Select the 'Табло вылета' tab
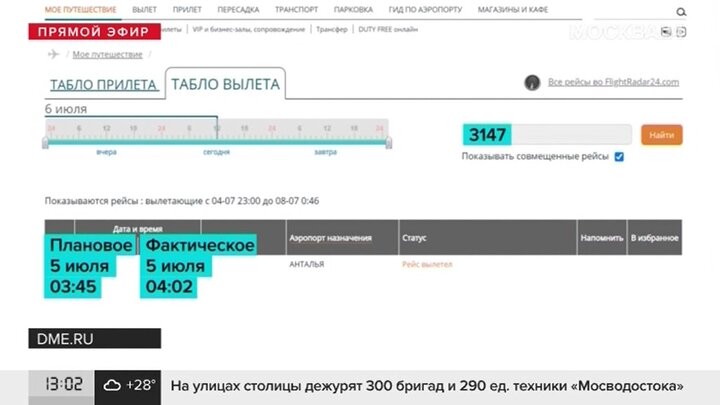Viewport: 720px width, 405px height. pyautogui.click(x=225, y=84)
